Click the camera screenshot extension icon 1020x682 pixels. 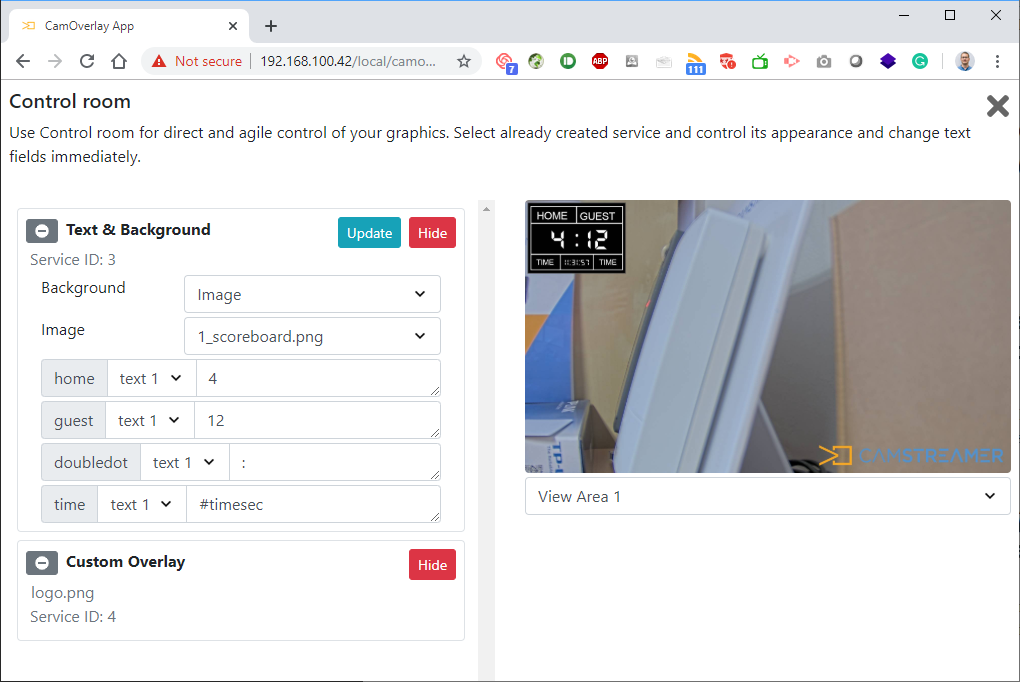click(823, 61)
